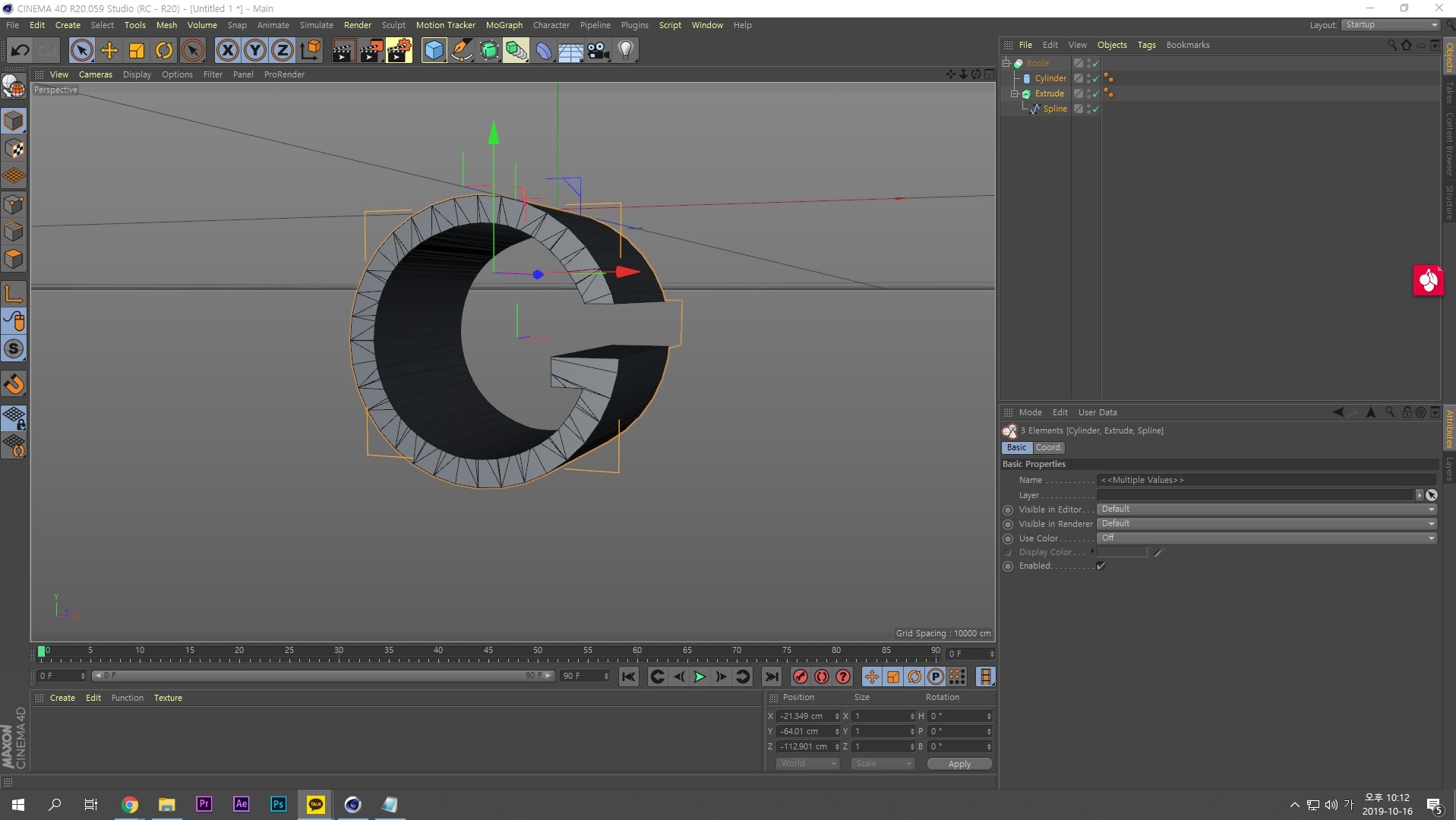Select the Rotate tool
This screenshot has width=1456, height=820.
point(164,51)
